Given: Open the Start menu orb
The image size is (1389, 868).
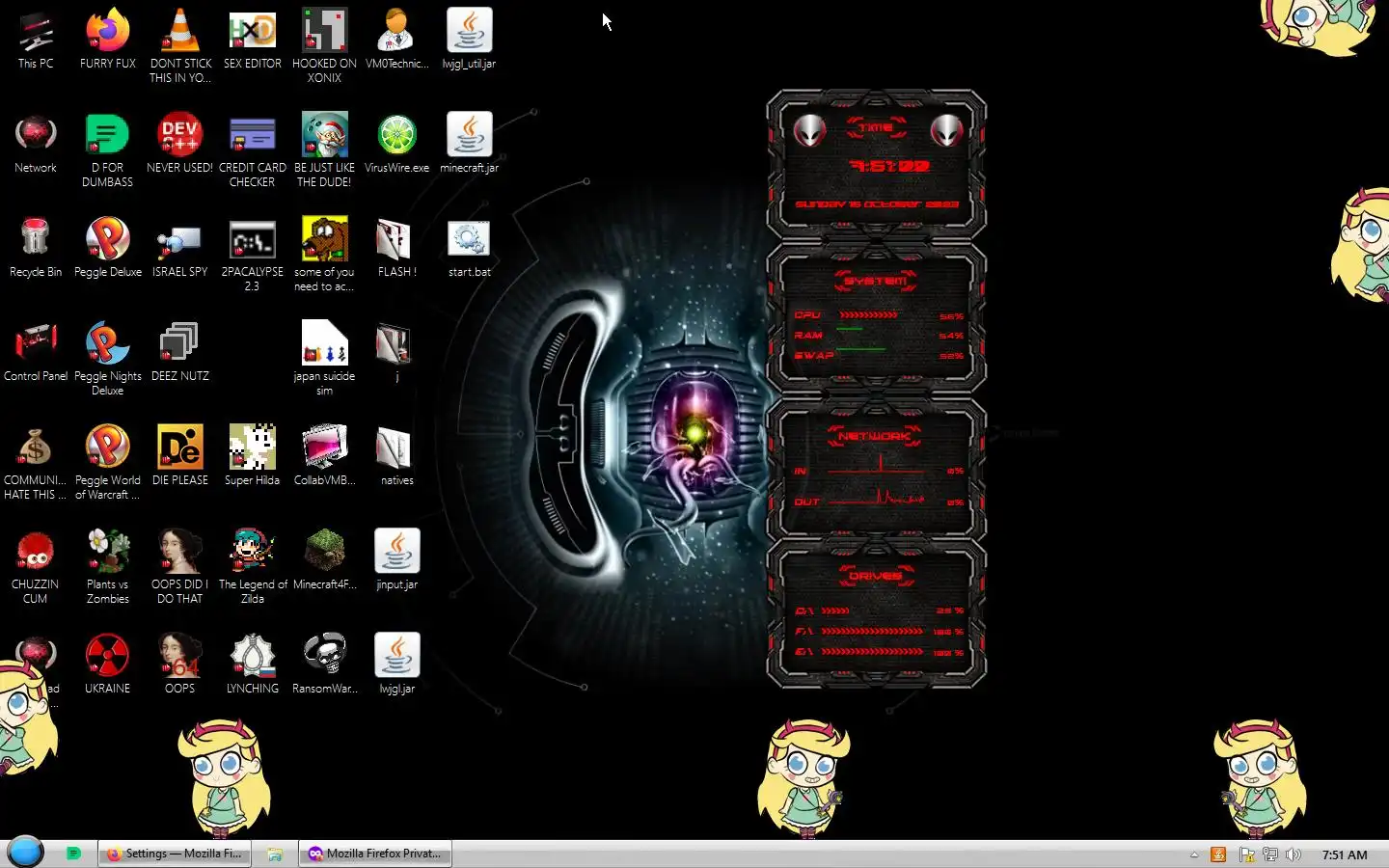Looking at the screenshot, I should 26,853.
